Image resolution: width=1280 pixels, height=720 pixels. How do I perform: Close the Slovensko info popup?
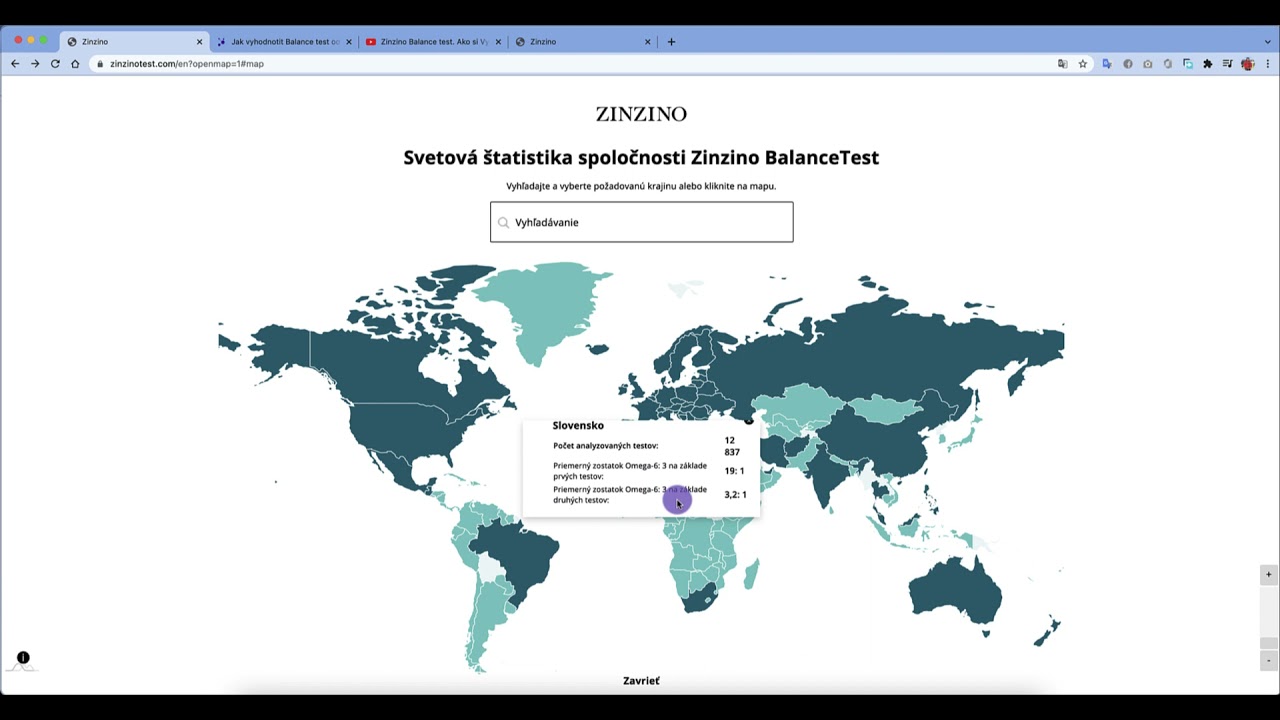(748, 421)
